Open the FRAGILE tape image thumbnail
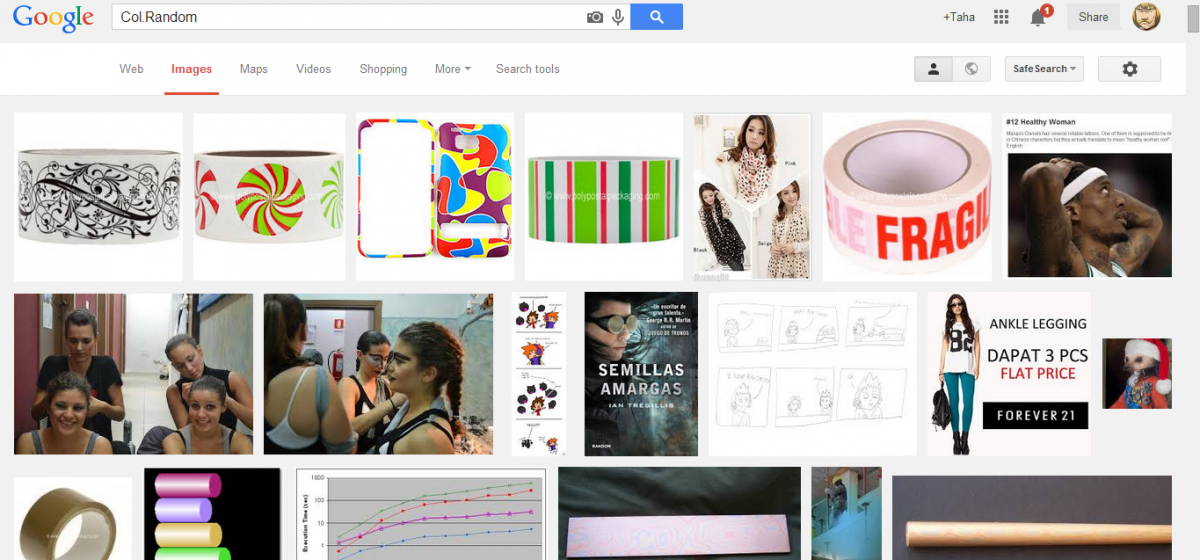Viewport: 1200px width, 560px height. coord(906,196)
